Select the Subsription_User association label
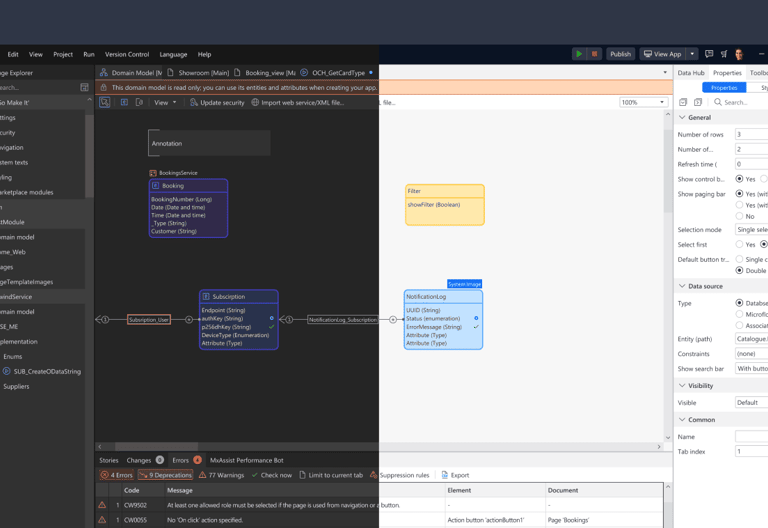768x528 pixels. tap(149, 319)
